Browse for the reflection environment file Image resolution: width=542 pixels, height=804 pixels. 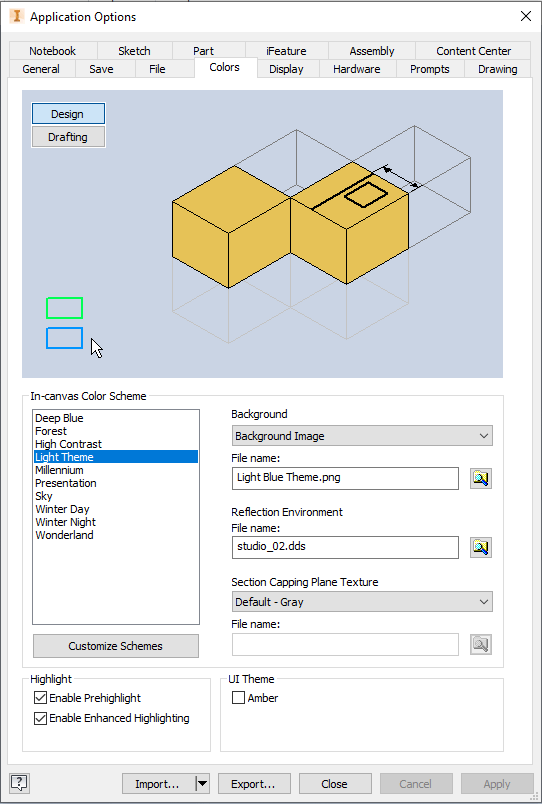click(480, 547)
